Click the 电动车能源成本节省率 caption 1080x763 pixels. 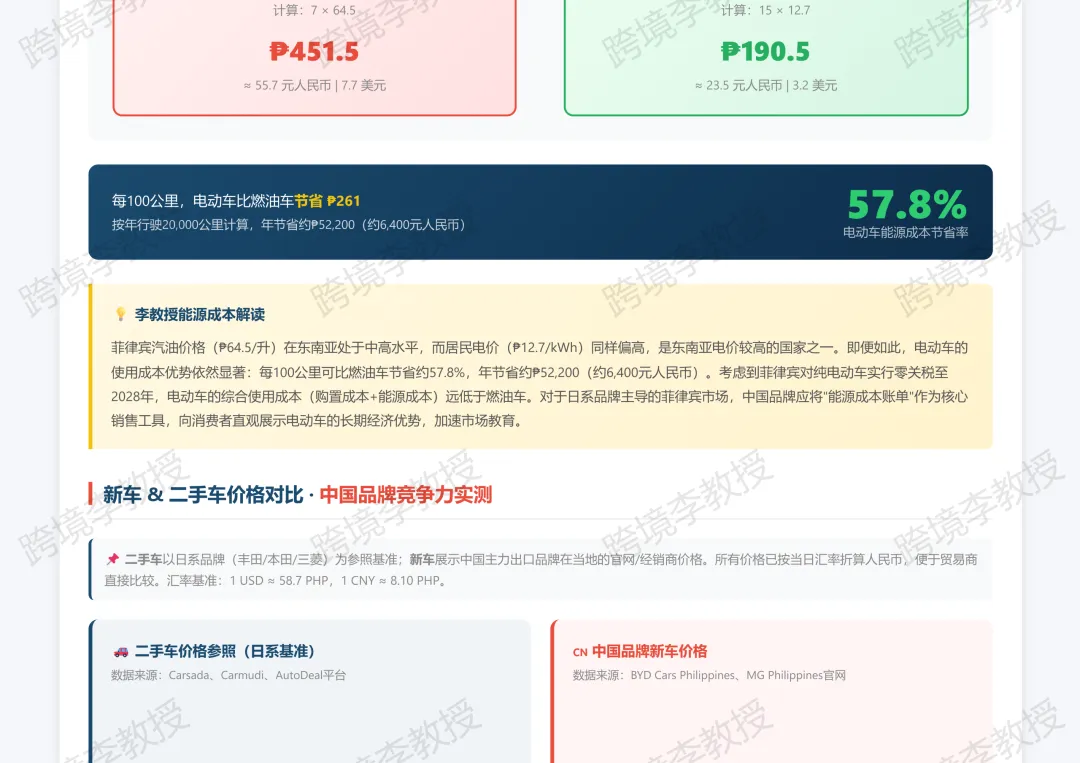pos(905,233)
